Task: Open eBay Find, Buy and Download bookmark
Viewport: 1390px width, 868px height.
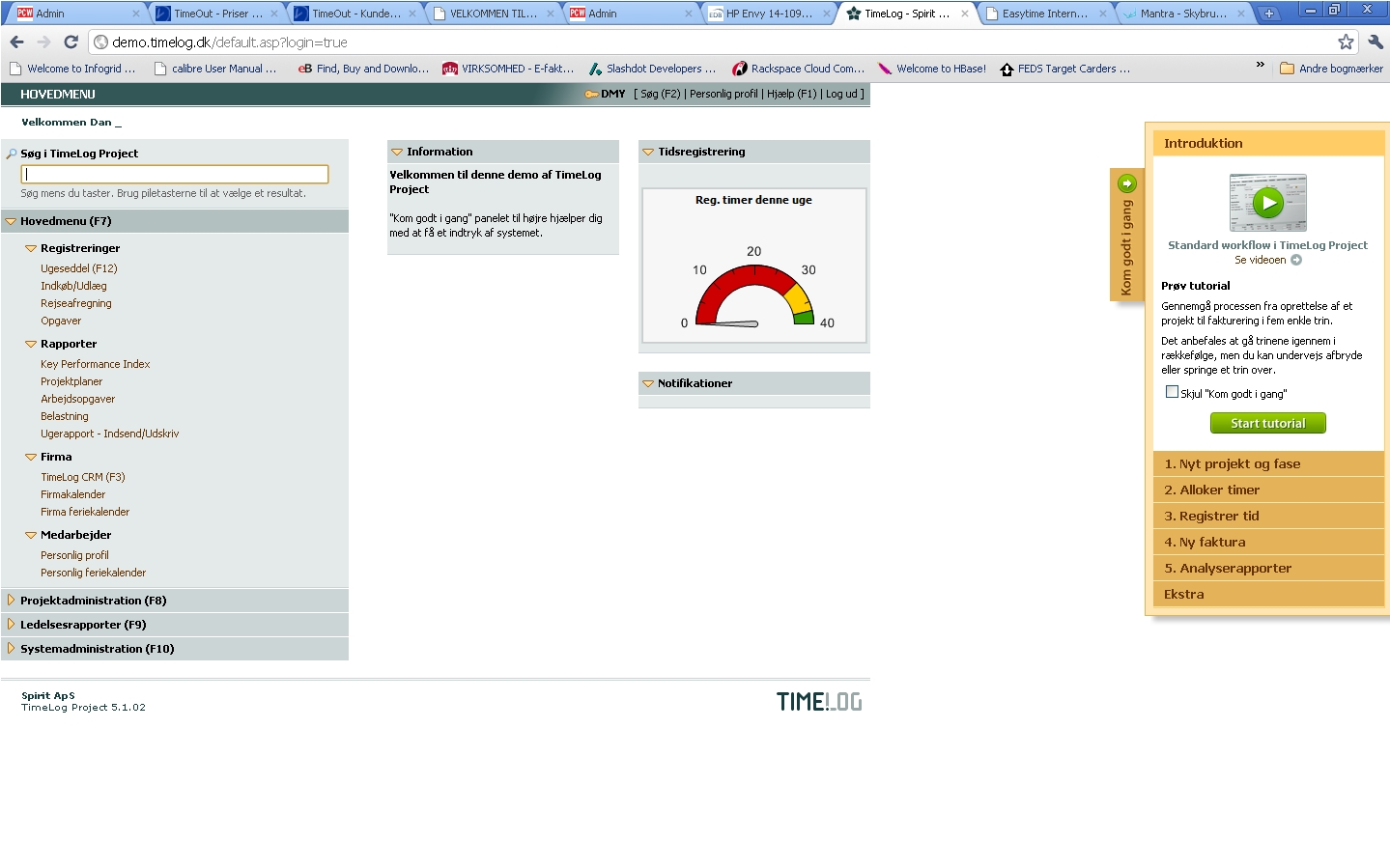Action: 363,69
